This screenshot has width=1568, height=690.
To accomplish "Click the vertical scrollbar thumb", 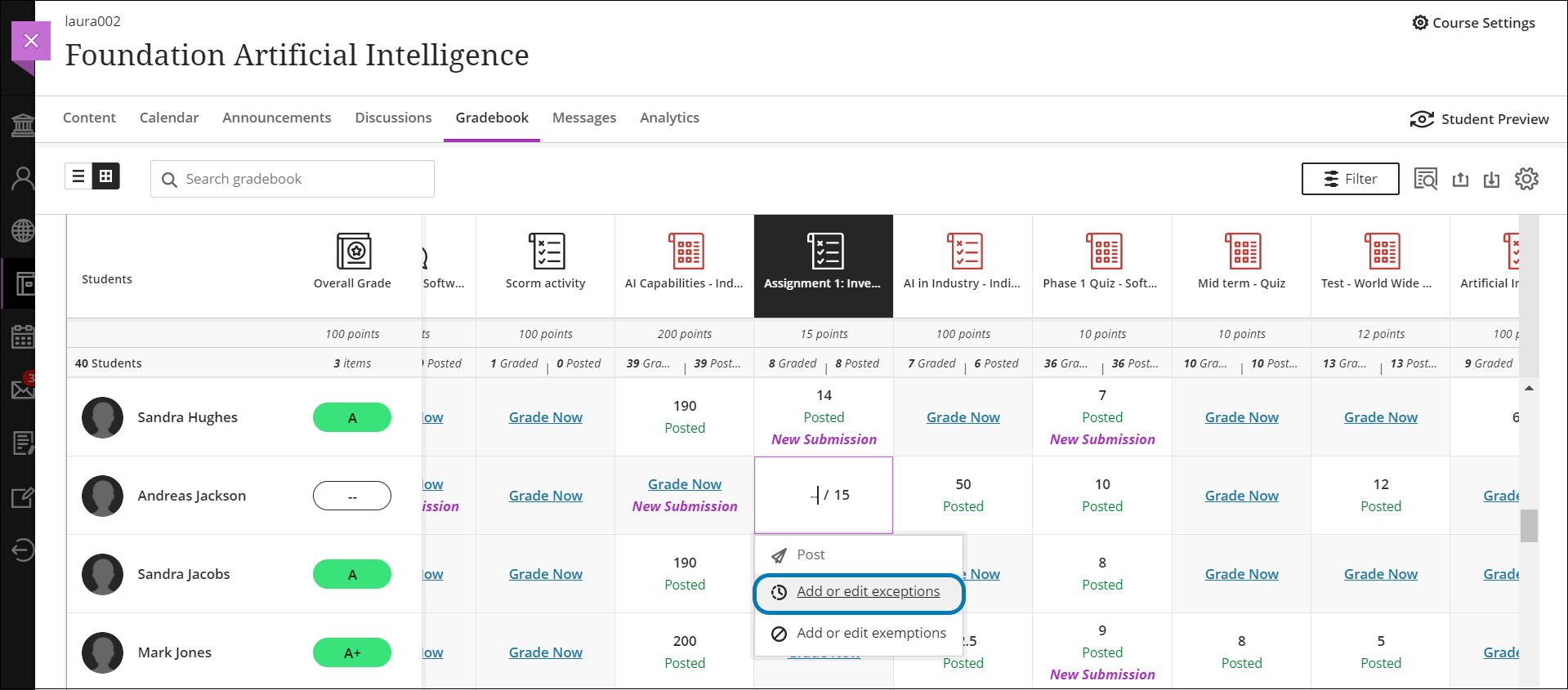I will point(1529,526).
